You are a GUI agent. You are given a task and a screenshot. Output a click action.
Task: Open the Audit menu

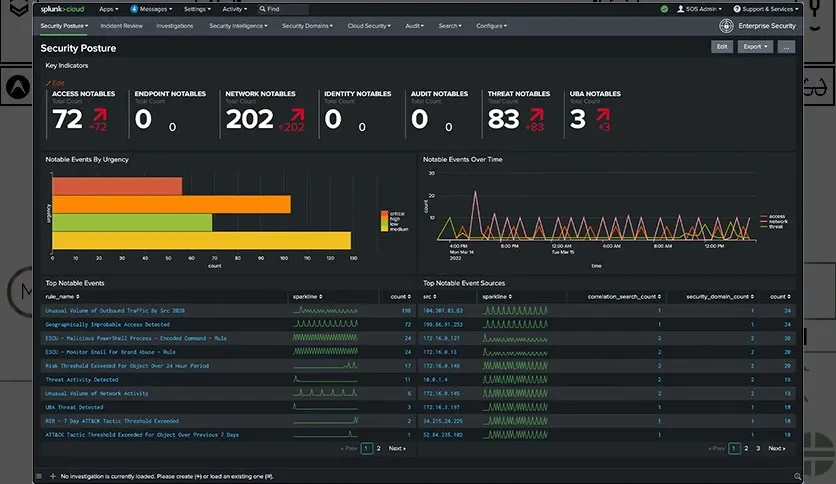(414, 26)
